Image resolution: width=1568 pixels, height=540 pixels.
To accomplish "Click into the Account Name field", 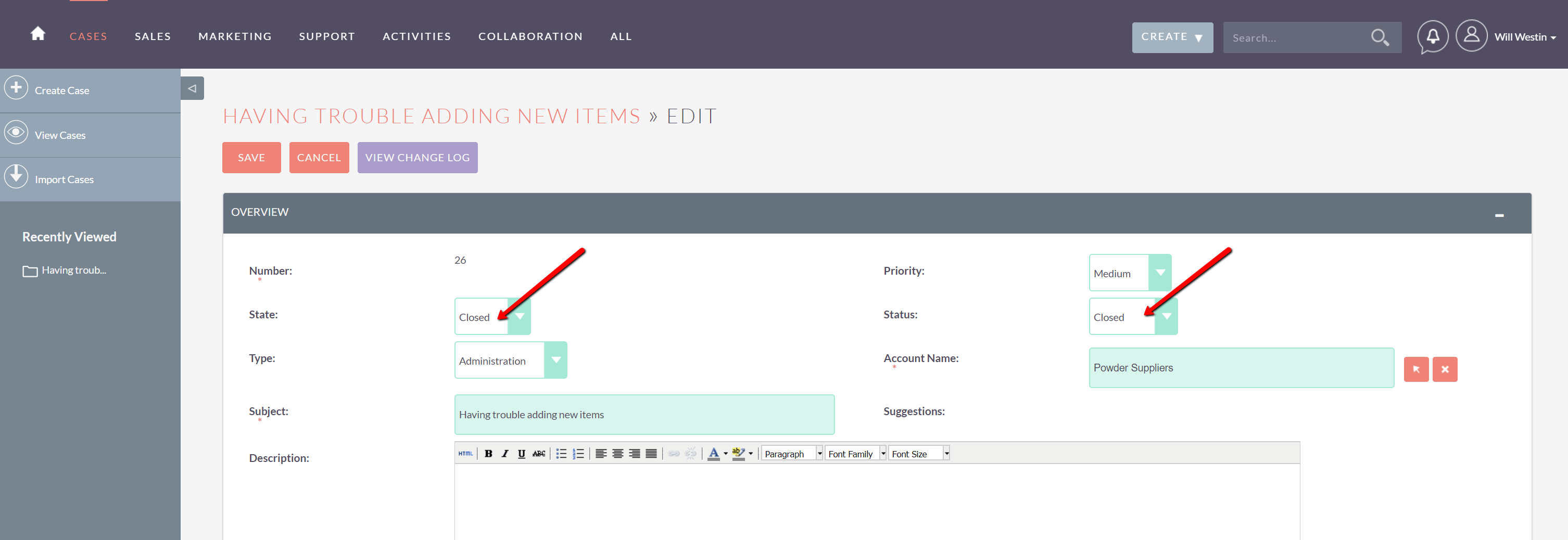I will click(1241, 367).
